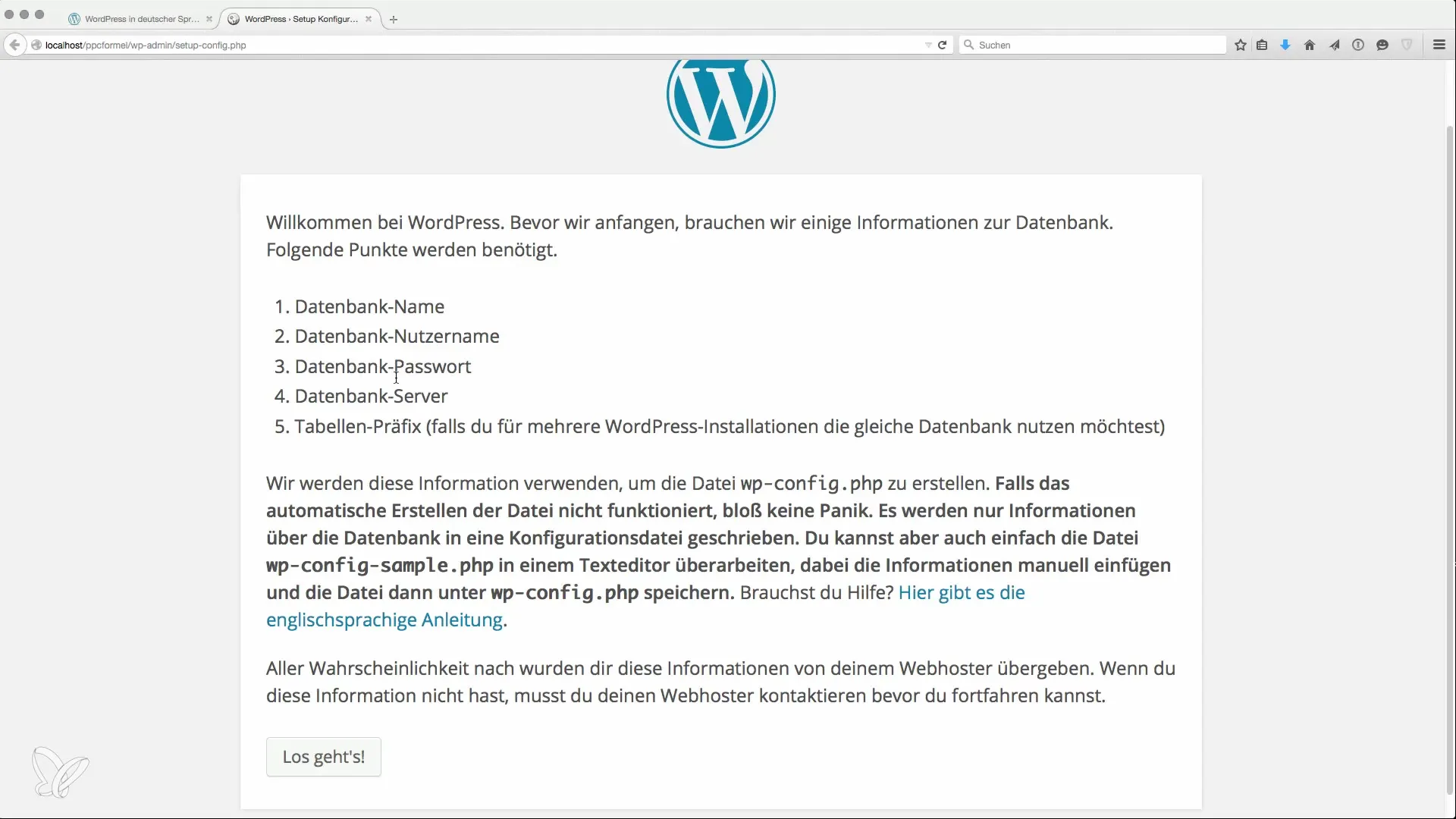
Task: Open the URL history dropdown arrow
Action: point(928,45)
